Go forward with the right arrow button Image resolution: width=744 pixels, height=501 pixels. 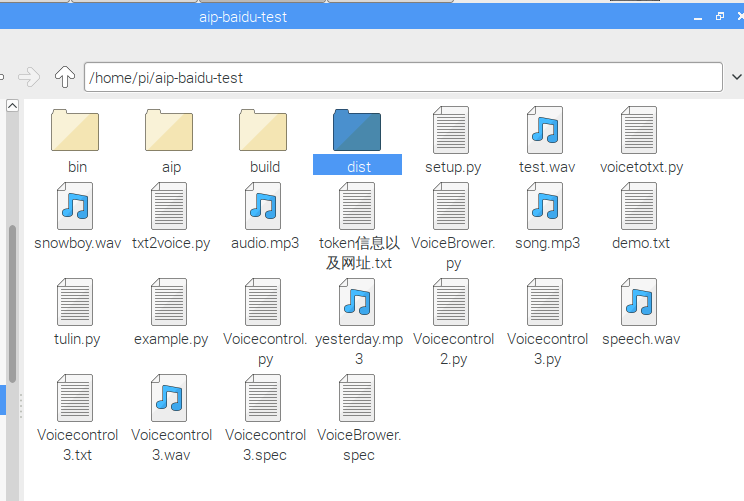coord(29,77)
